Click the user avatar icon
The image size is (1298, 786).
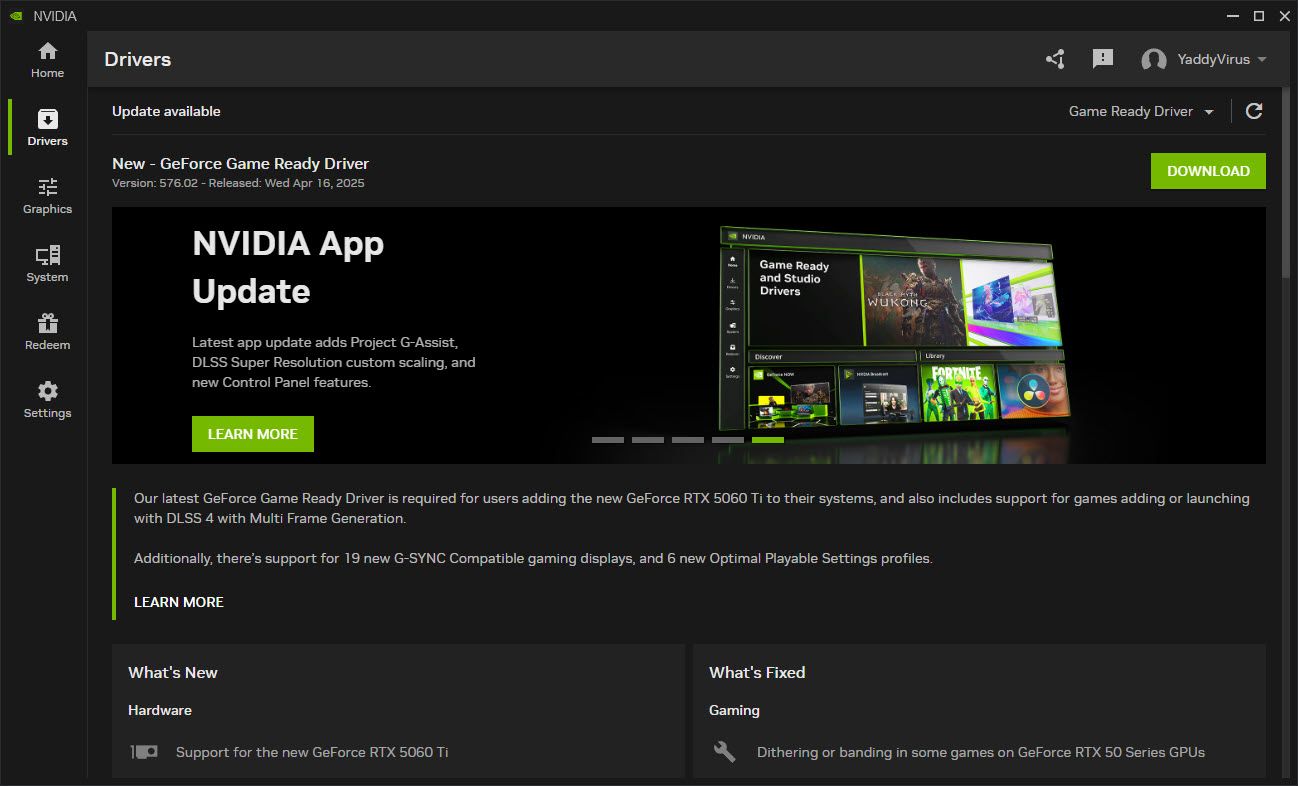pyautogui.click(x=1154, y=60)
